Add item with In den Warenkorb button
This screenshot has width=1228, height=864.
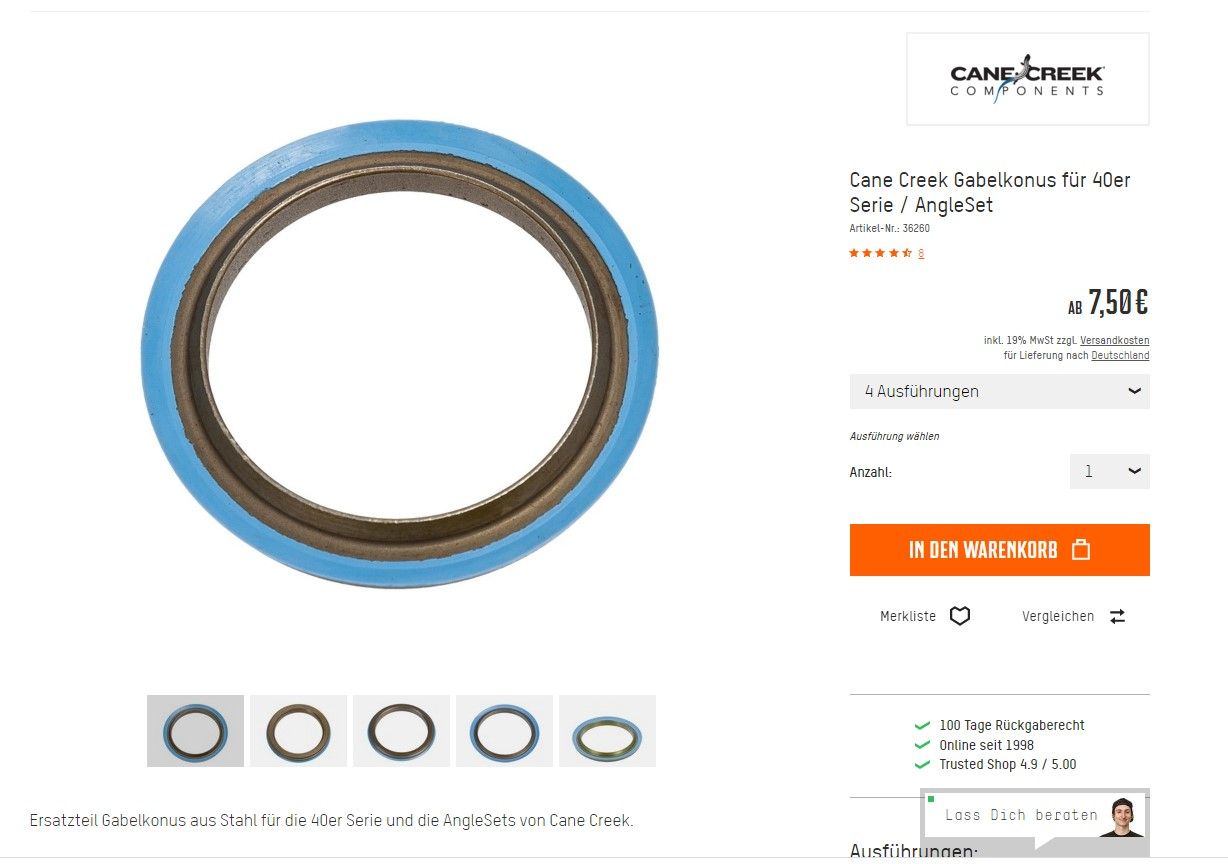[1000, 550]
